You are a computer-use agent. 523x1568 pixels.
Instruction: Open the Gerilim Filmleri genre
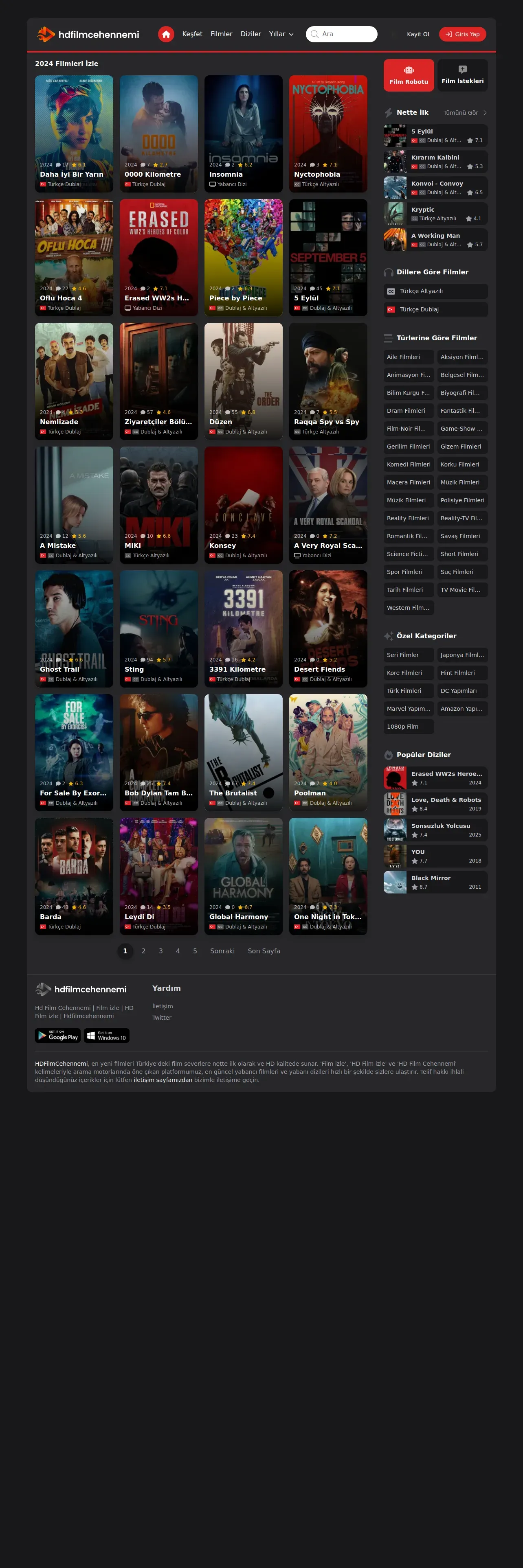(x=409, y=447)
